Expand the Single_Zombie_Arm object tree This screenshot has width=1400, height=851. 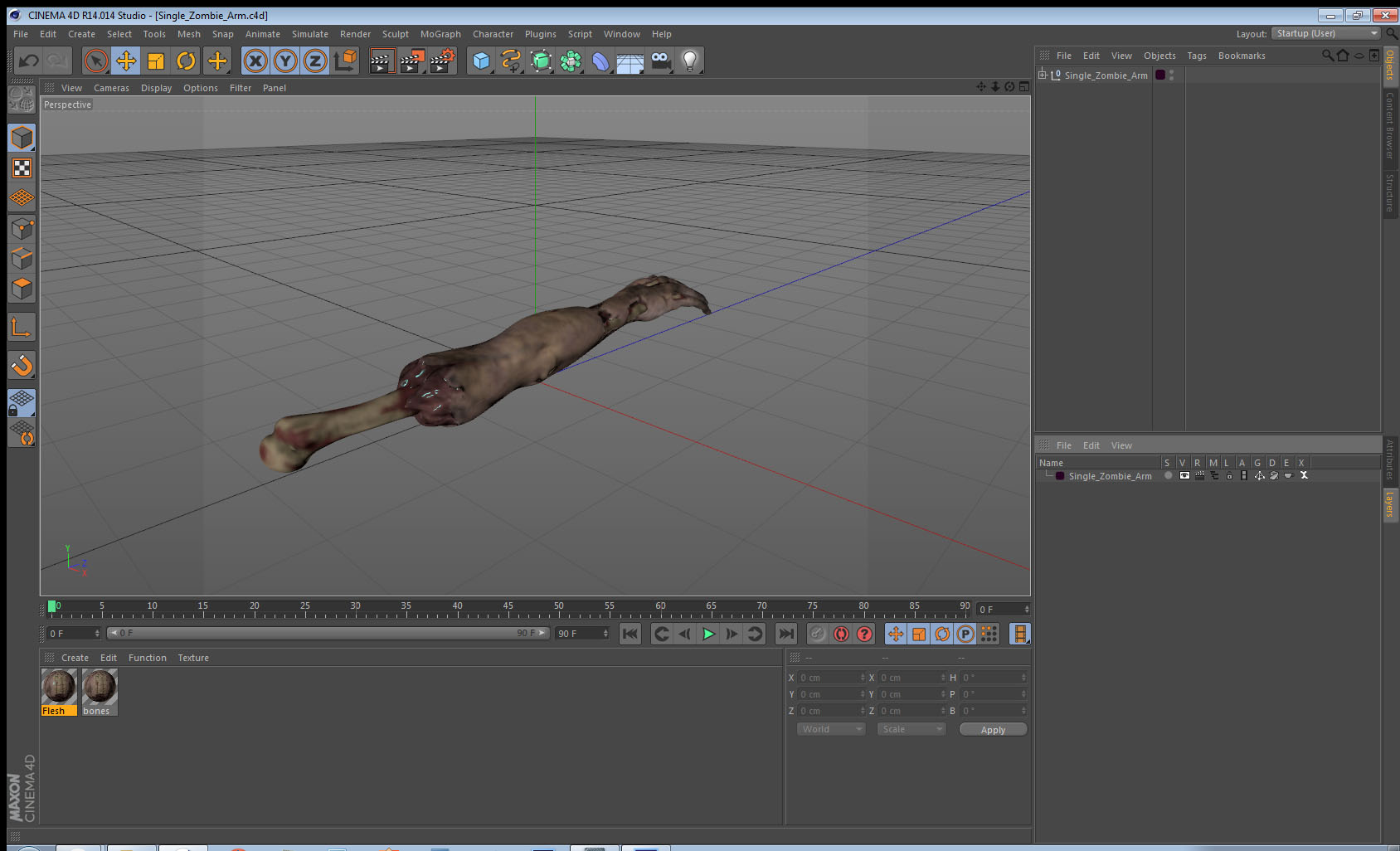pos(1043,75)
